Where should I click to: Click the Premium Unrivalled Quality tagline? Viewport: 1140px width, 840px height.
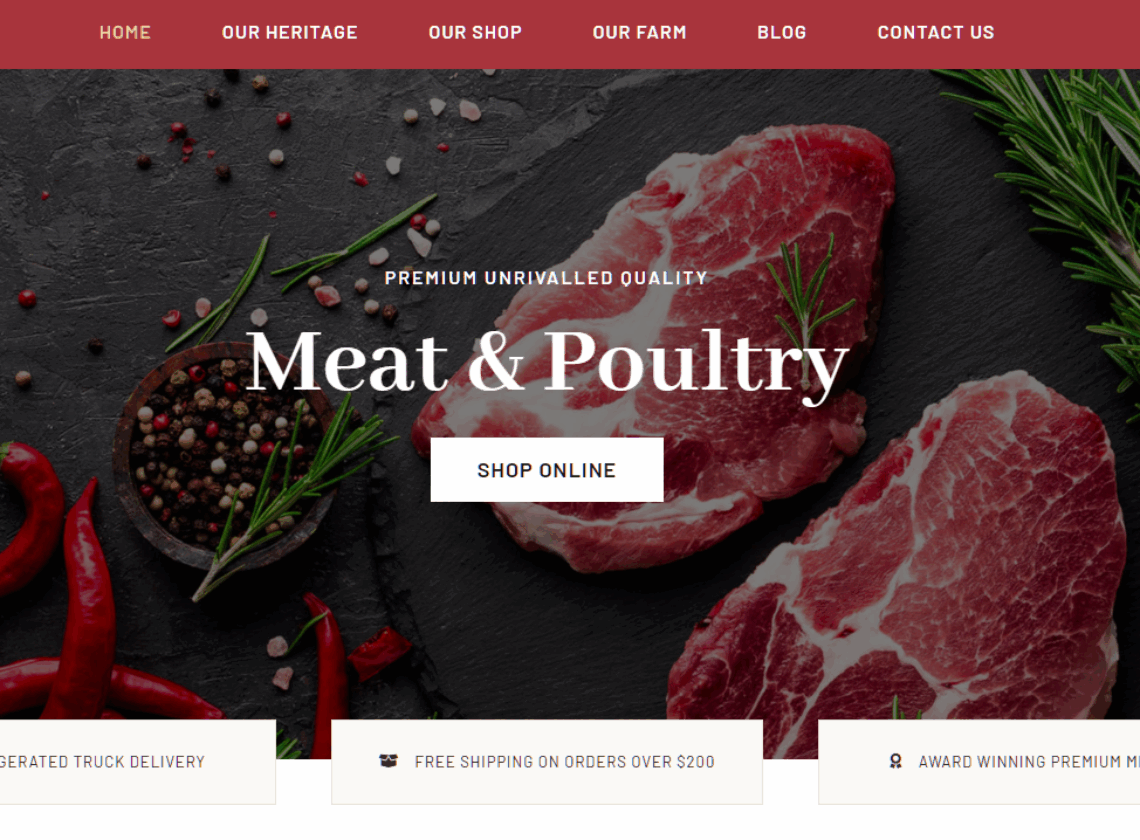pyautogui.click(x=546, y=278)
